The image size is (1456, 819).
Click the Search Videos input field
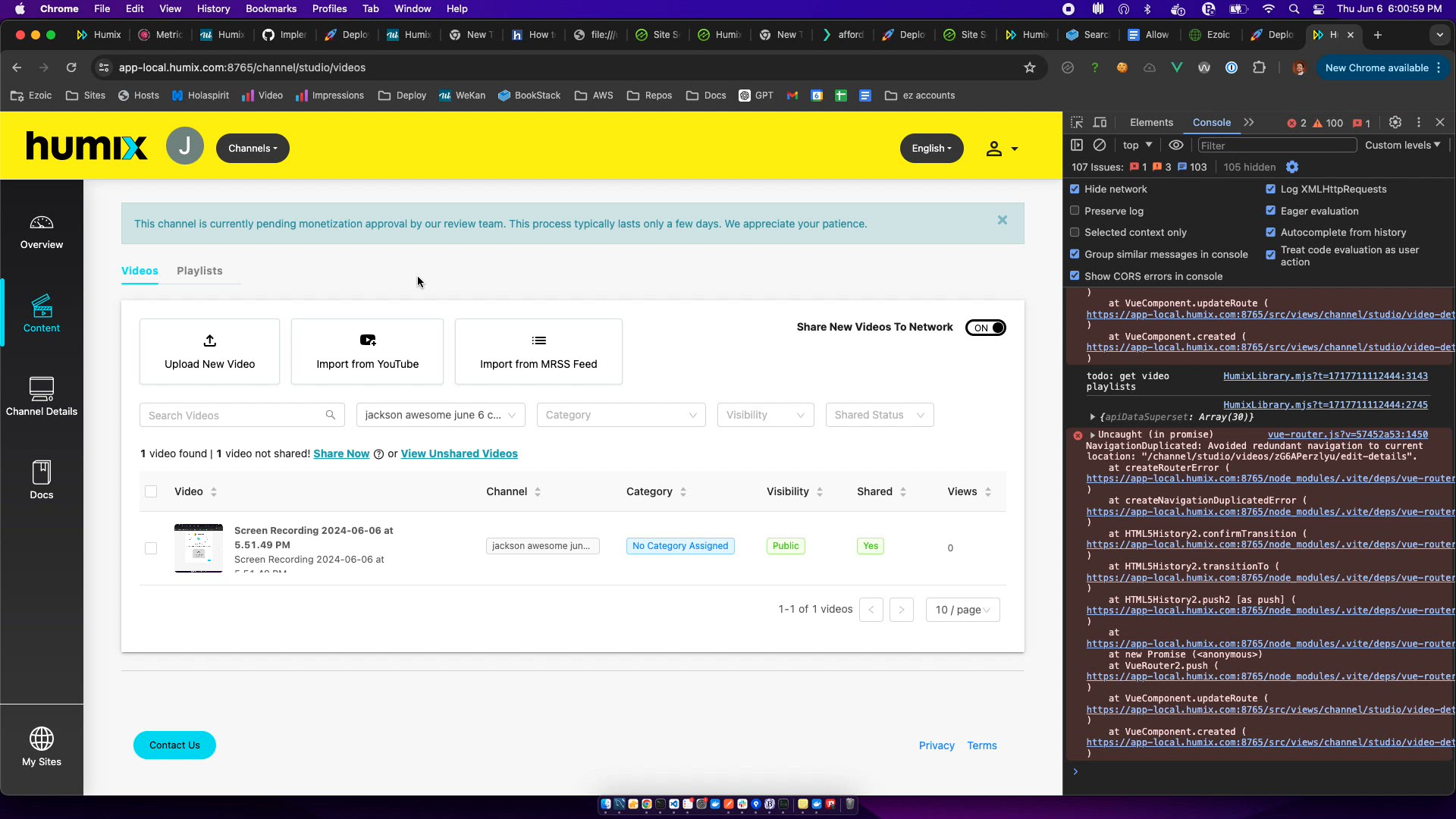[235, 415]
